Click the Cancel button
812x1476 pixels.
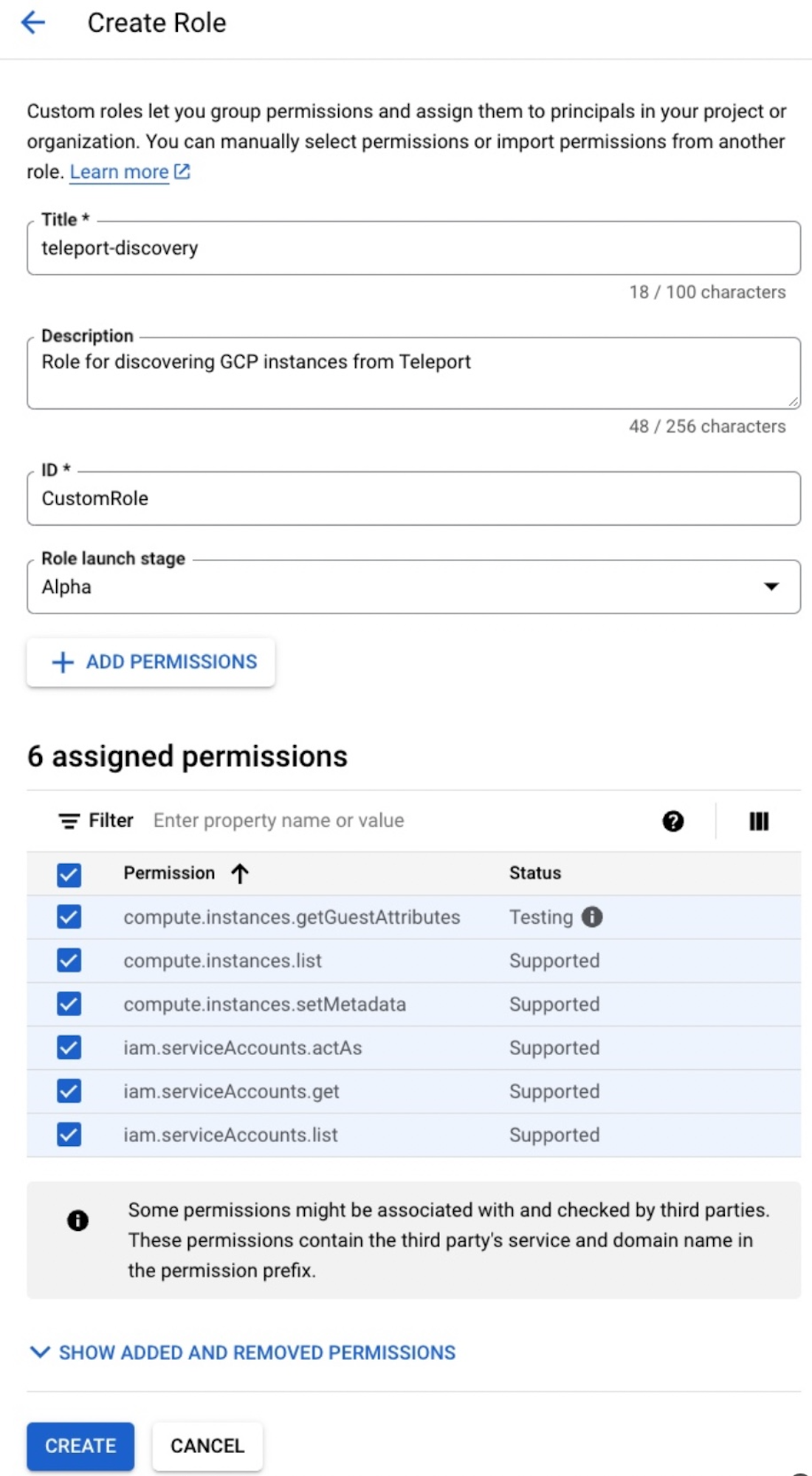coord(207,1446)
